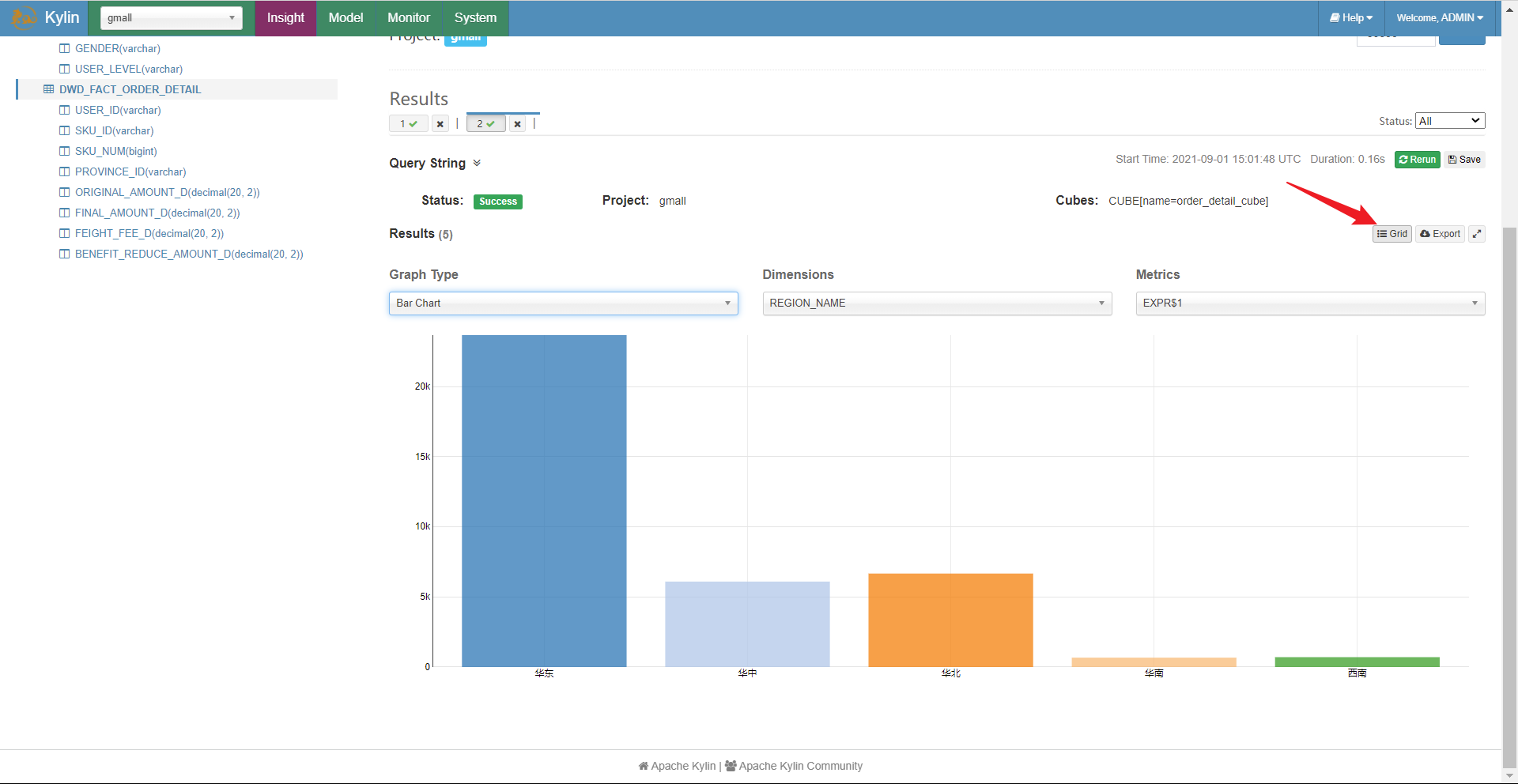Save the query
The height and width of the screenshot is (784, 1518).
click(1464, 160)
